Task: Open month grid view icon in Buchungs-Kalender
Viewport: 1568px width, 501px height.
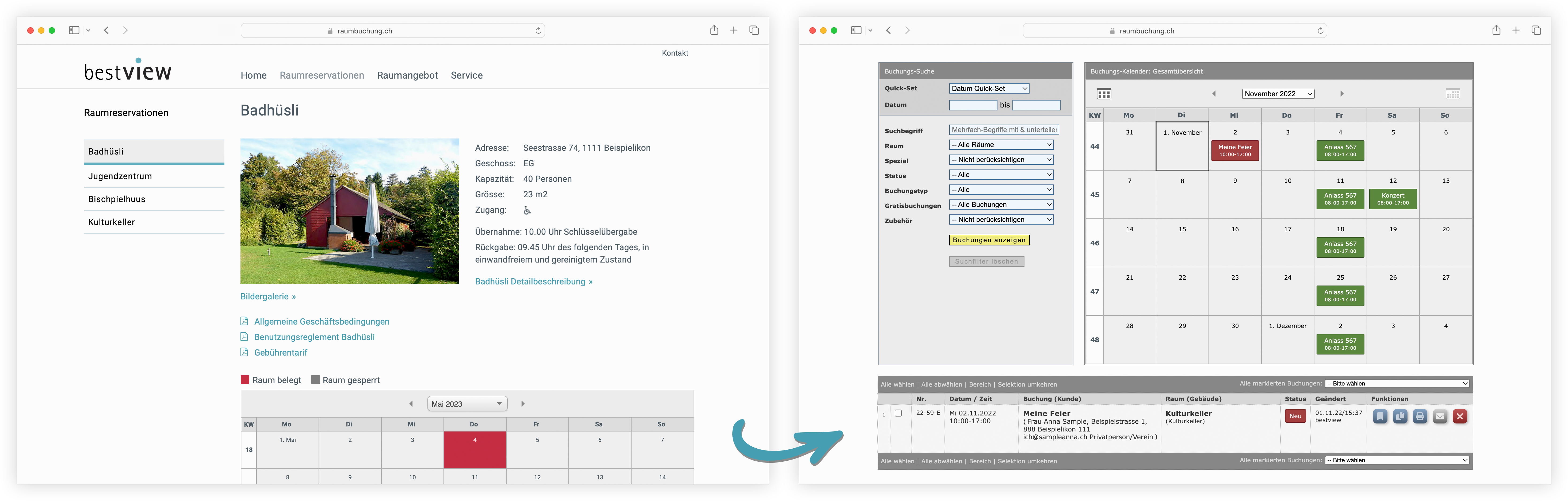Action: (x=1104, y=94)
